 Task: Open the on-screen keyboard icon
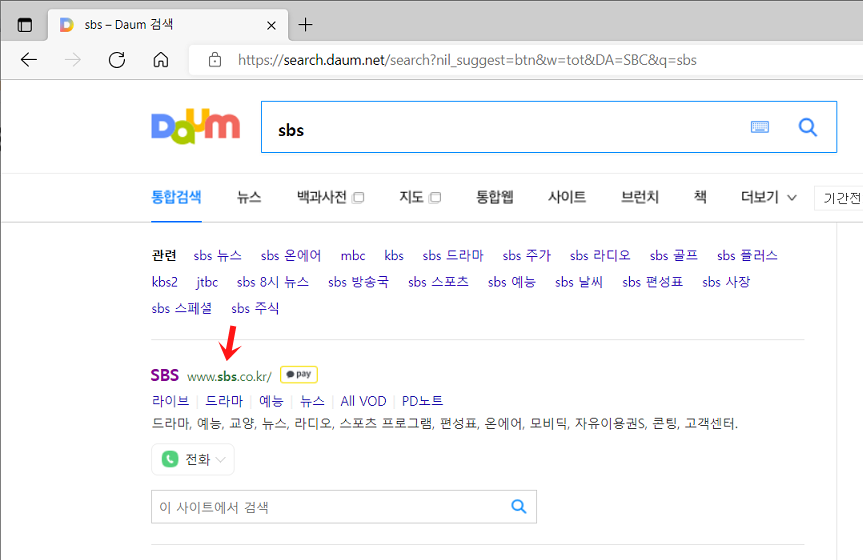point(760,127)
